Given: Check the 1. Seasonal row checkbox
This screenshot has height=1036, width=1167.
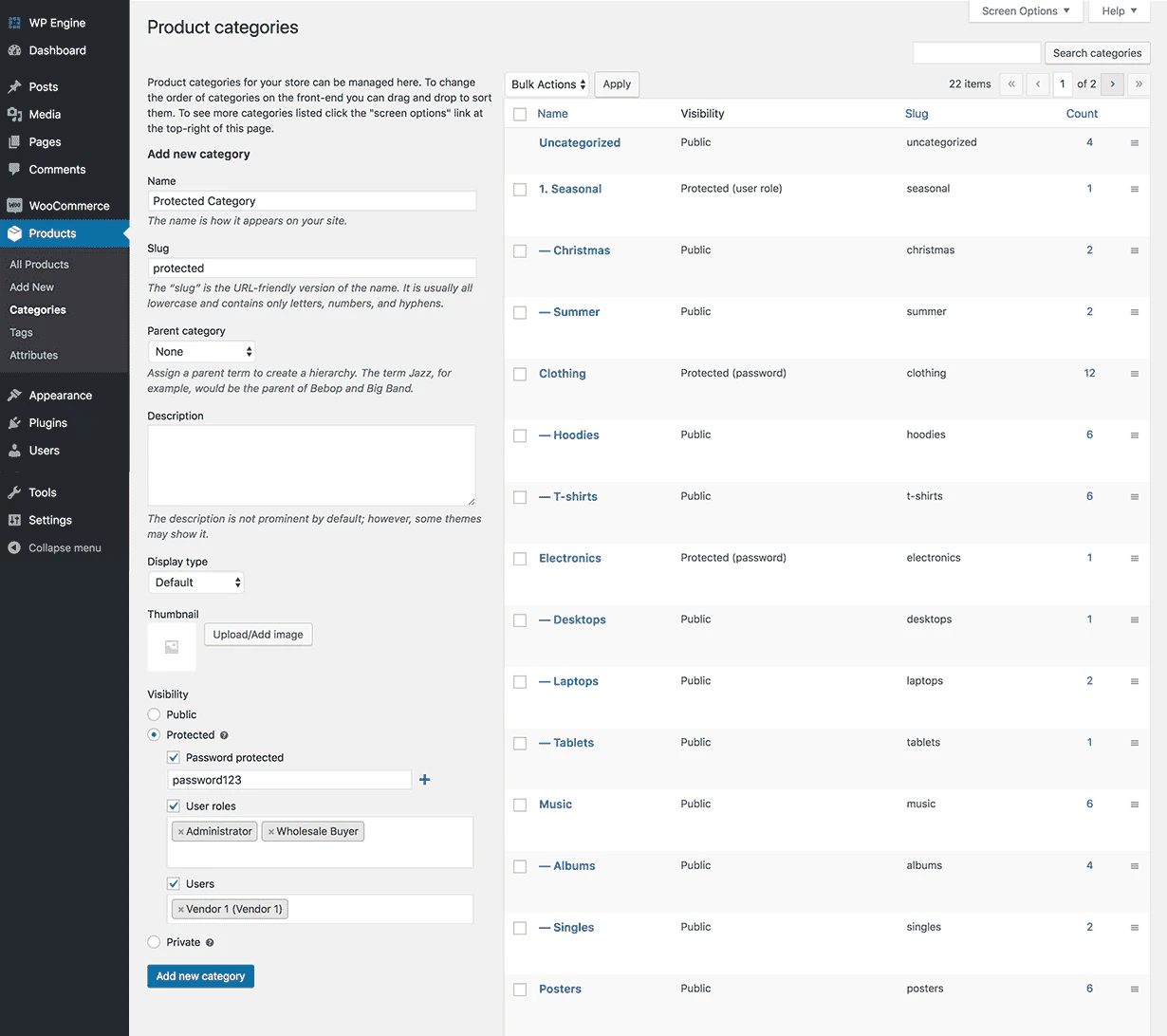Looking at the screenshot, I should [520, 189].
